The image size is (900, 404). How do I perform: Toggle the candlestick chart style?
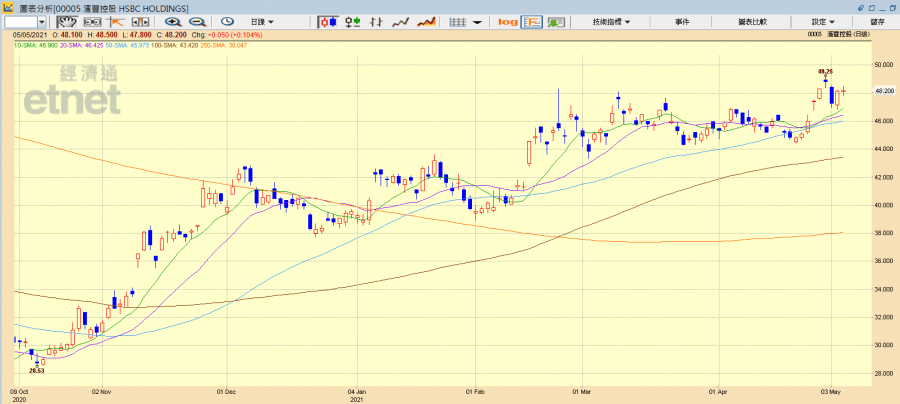click(328, 21)
